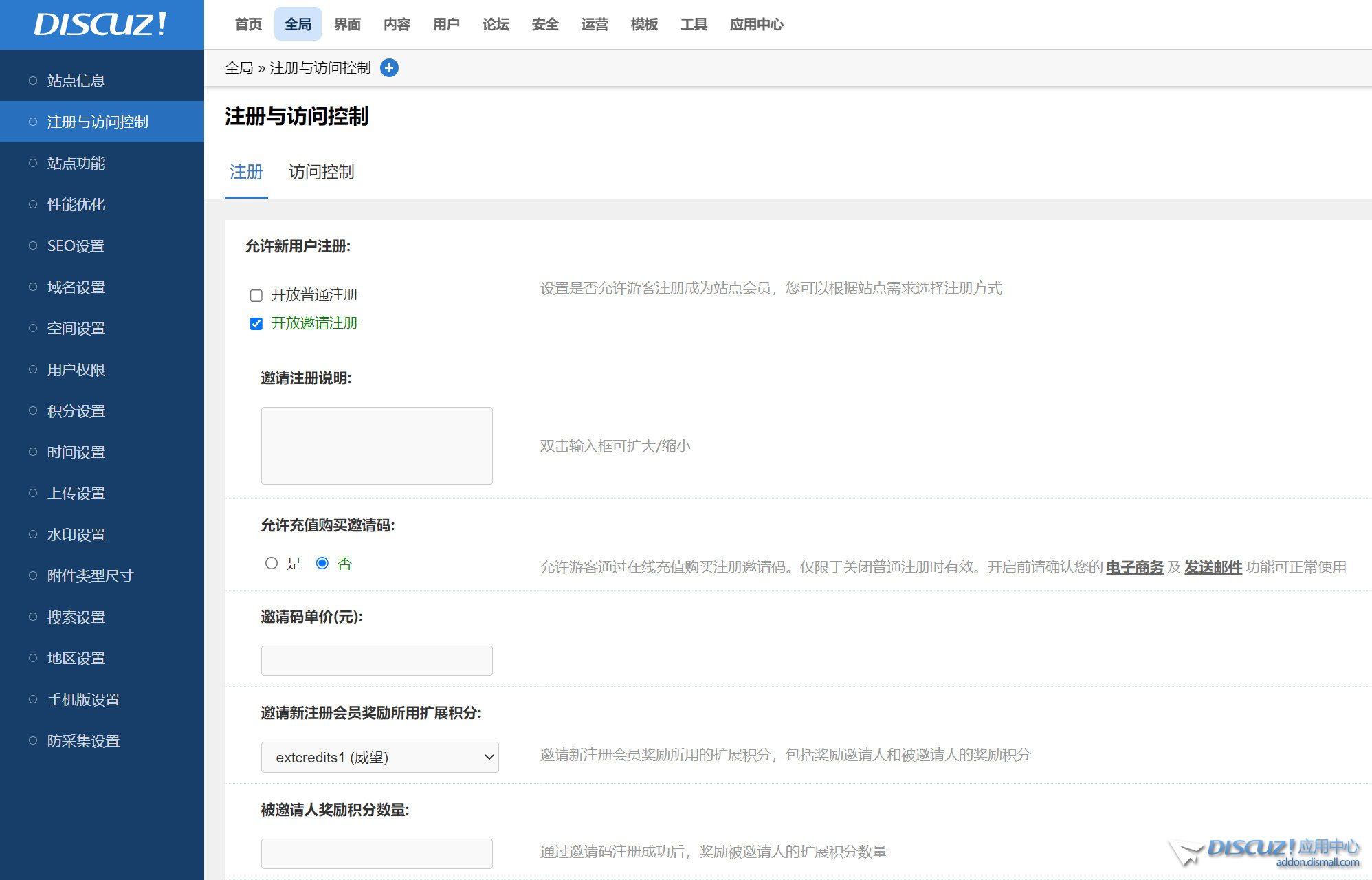Open 界面 top menu

point(347,24)
